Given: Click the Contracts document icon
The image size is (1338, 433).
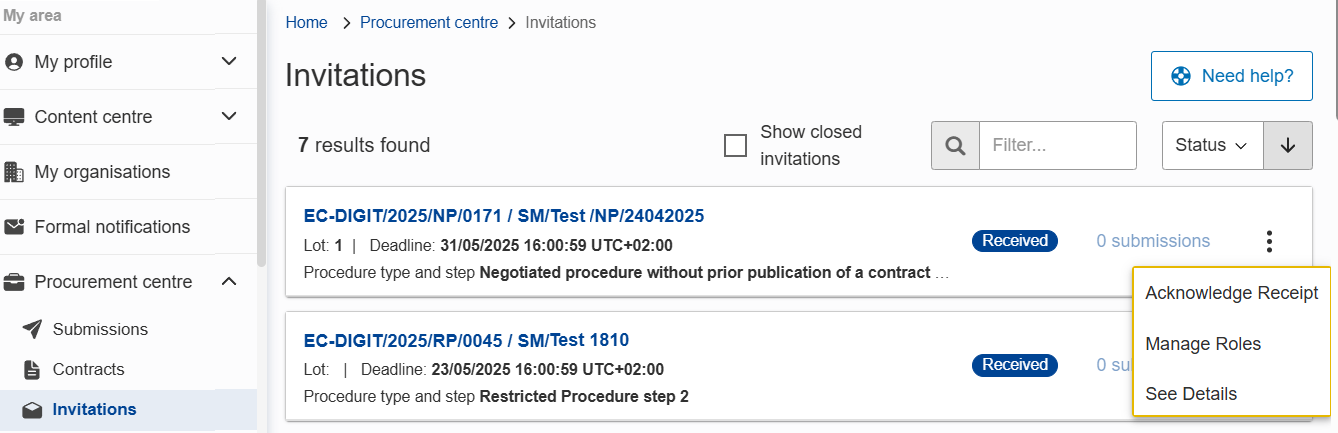Looking at the screenshot, I should click(32, 369).
